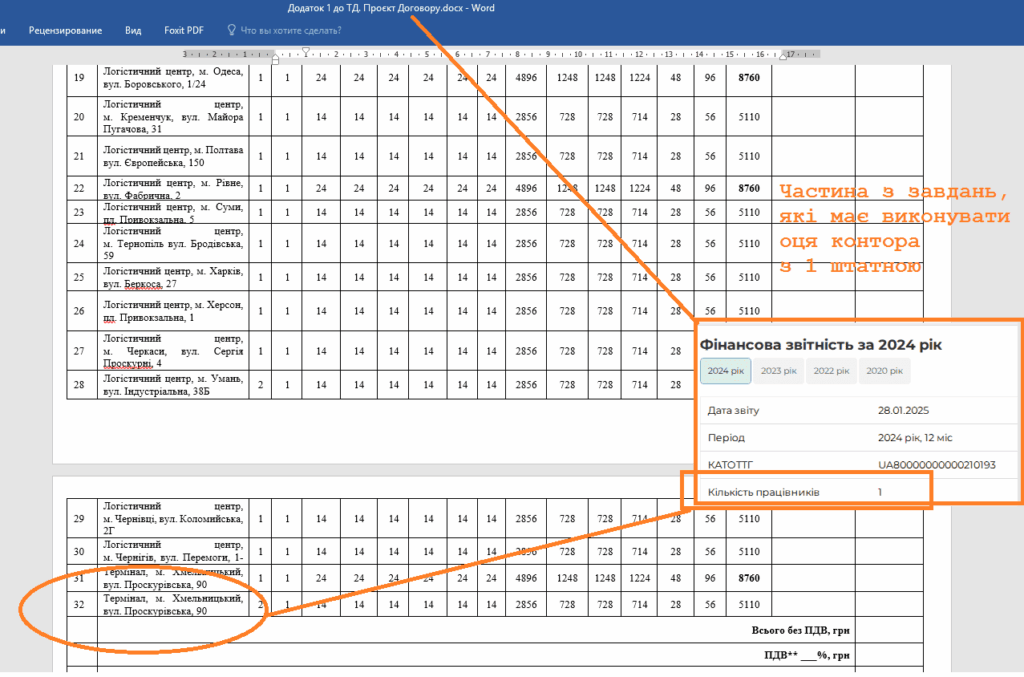1024x677 pixels.
Task: Switch to the Вид ribbon tab
Action: 133,30
